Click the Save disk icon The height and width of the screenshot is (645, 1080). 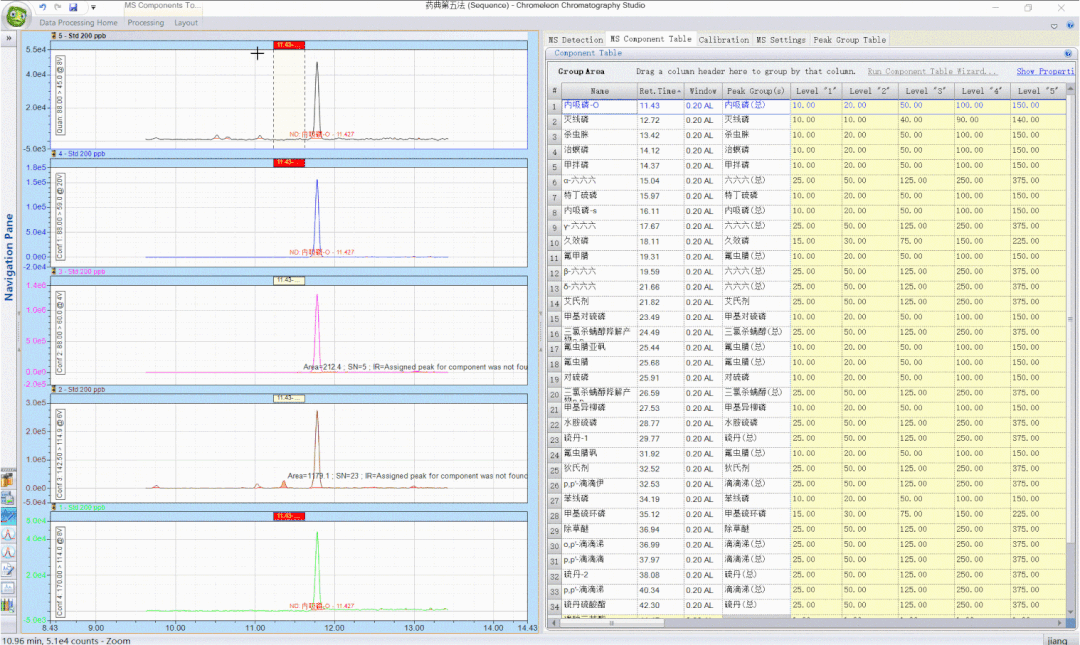[74, 7]
